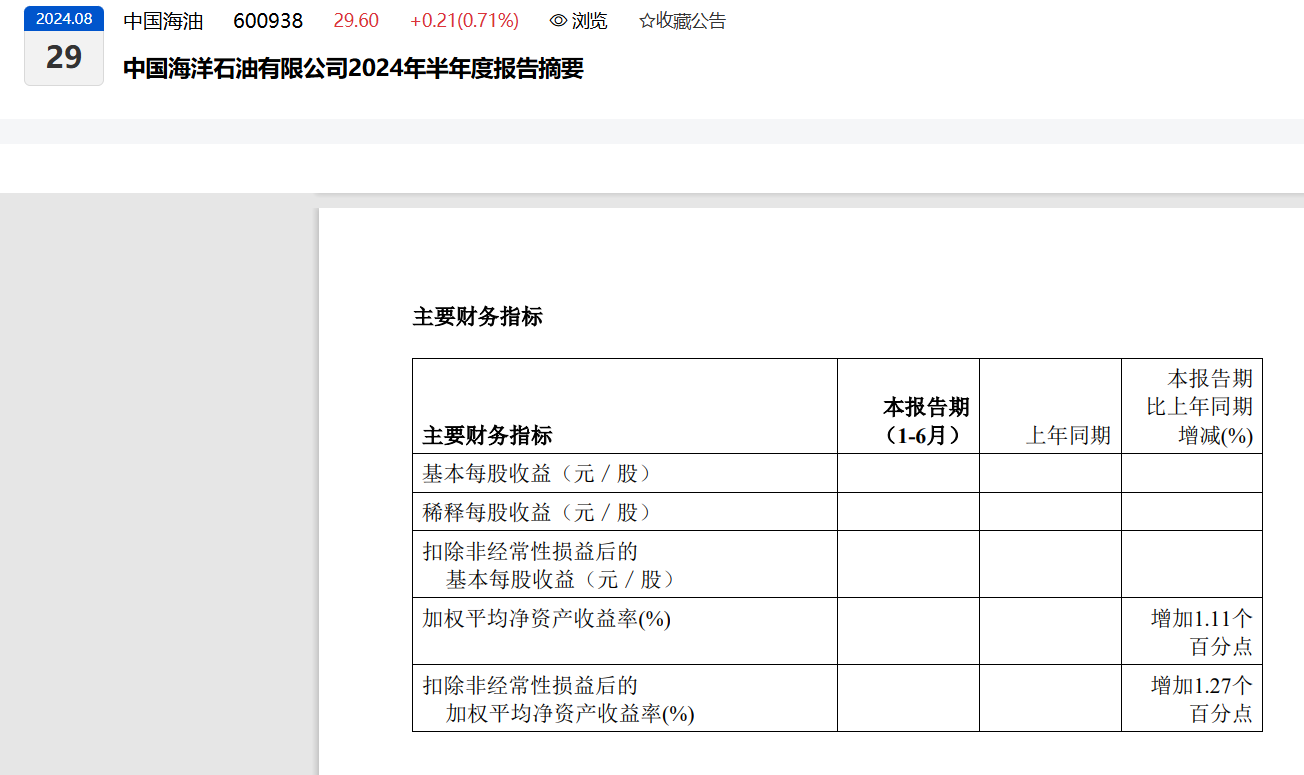
Task: Click the 本报告期（1-6月） column header
Action: [x=908, y=406]
